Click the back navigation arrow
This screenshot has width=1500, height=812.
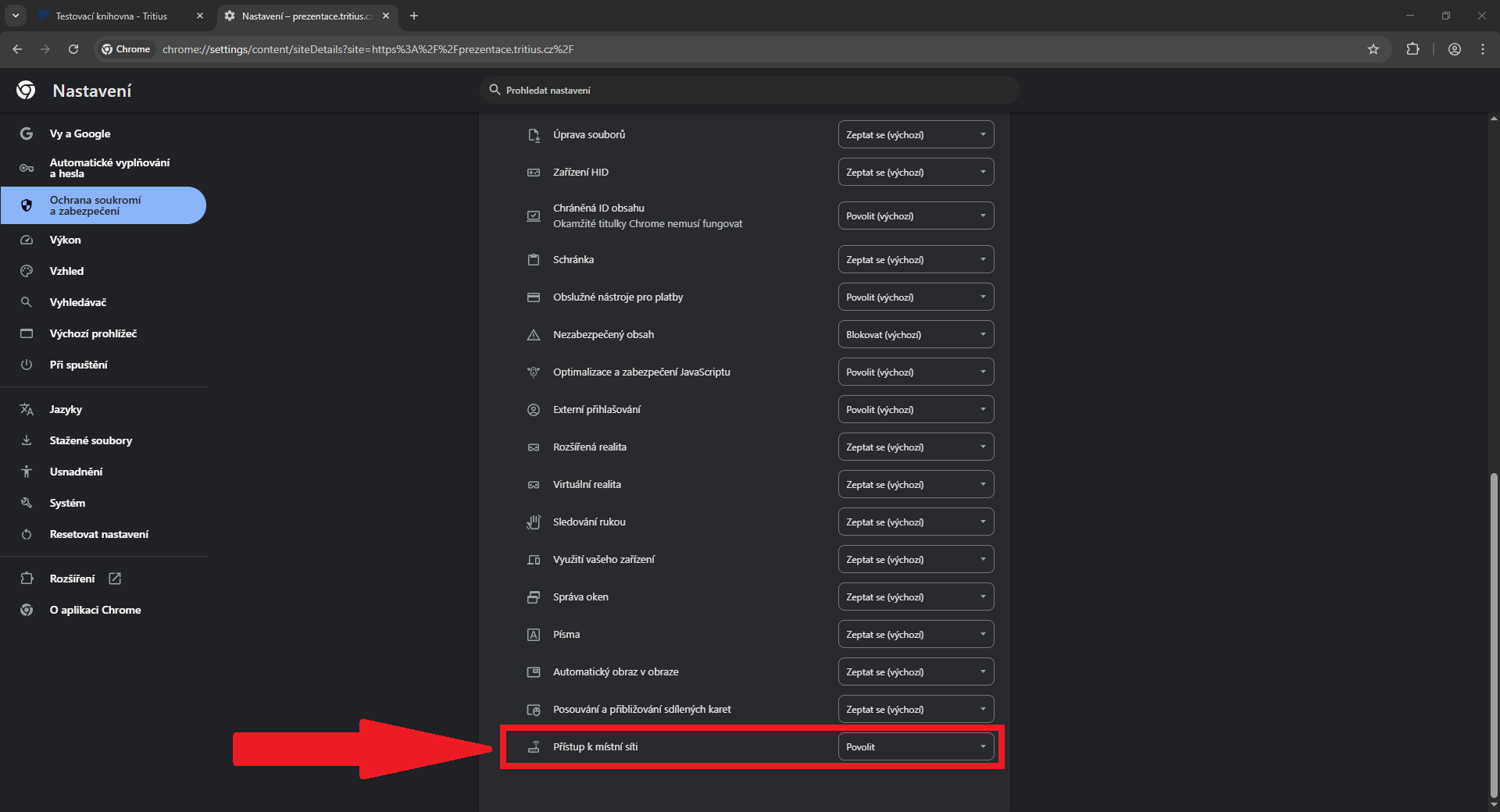coord(17,49)
